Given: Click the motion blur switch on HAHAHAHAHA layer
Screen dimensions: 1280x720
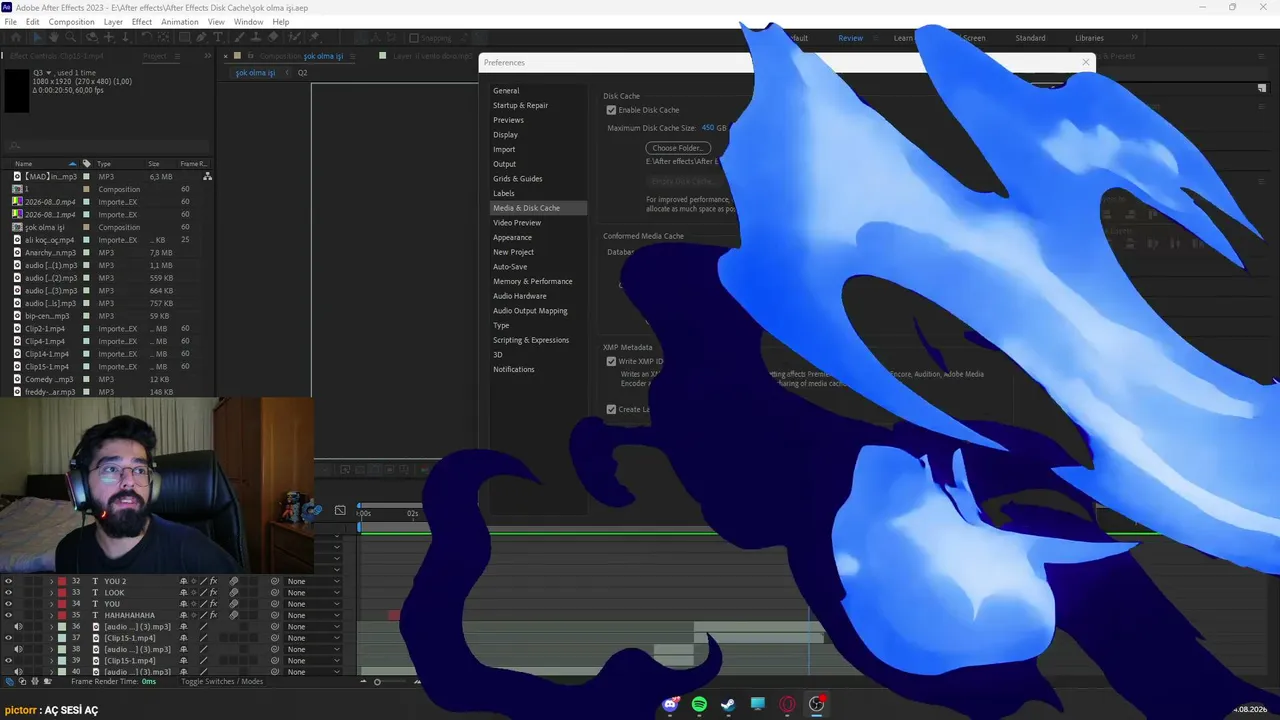Looking at the screenshot, I should coord(233,615).
